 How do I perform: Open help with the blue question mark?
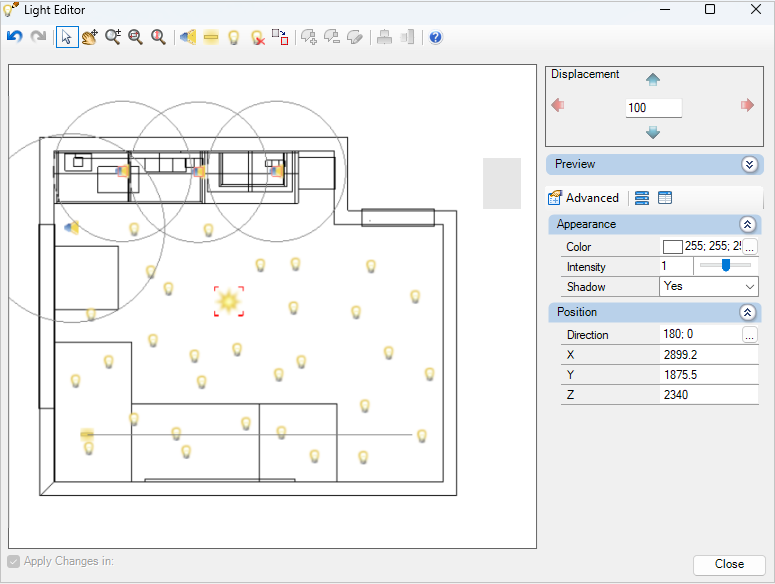pyautogui.click(x=435, y=37)
